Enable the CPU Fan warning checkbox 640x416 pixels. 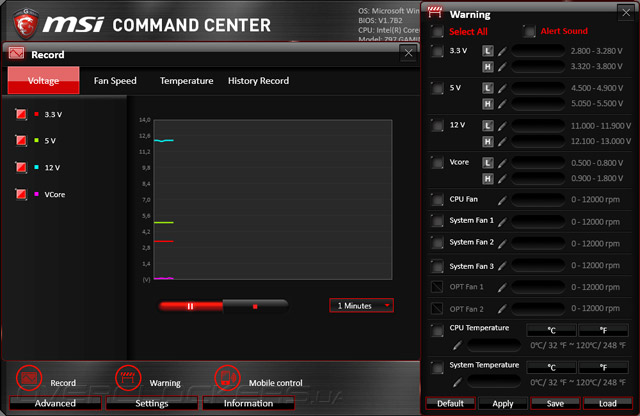tap(437, 200)
